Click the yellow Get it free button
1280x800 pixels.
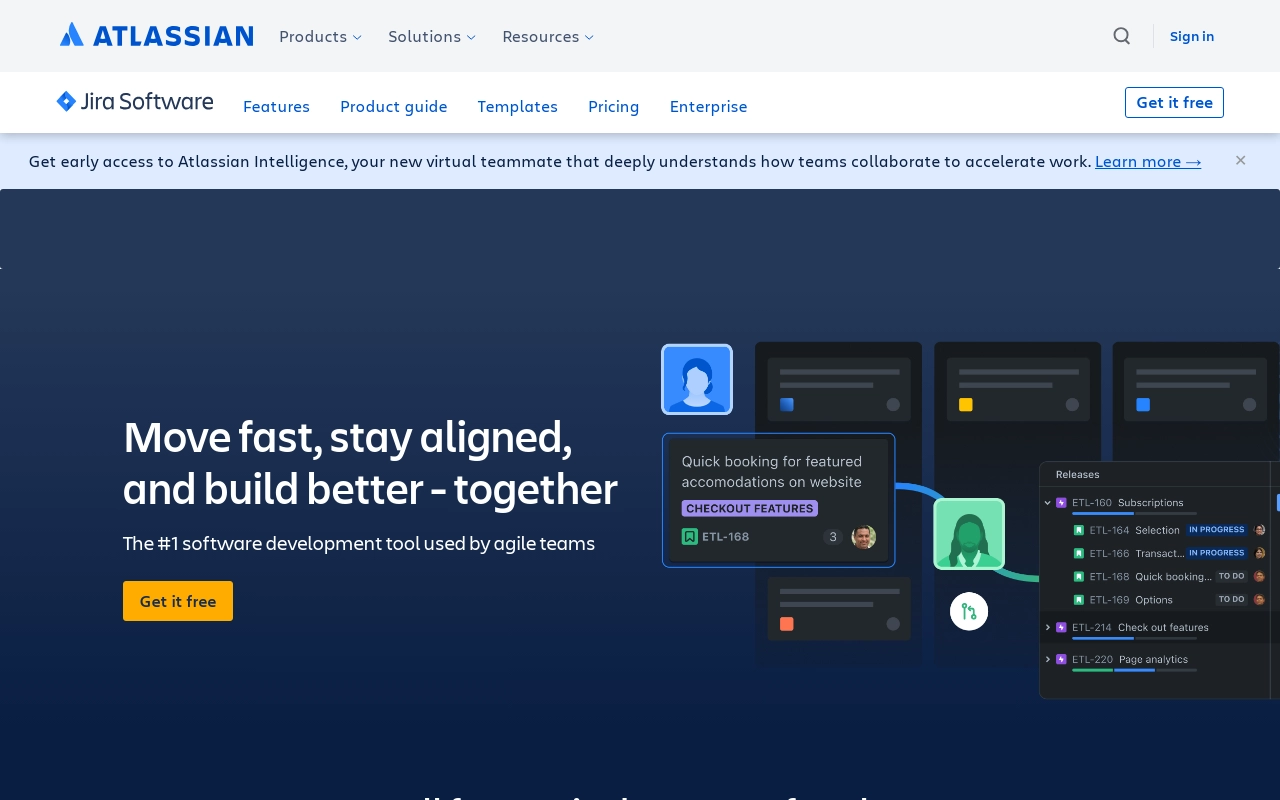click(x=178, y=601)
